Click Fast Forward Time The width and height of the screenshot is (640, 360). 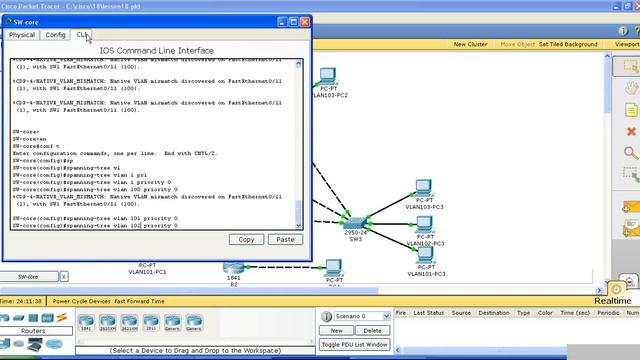[140, 301]
